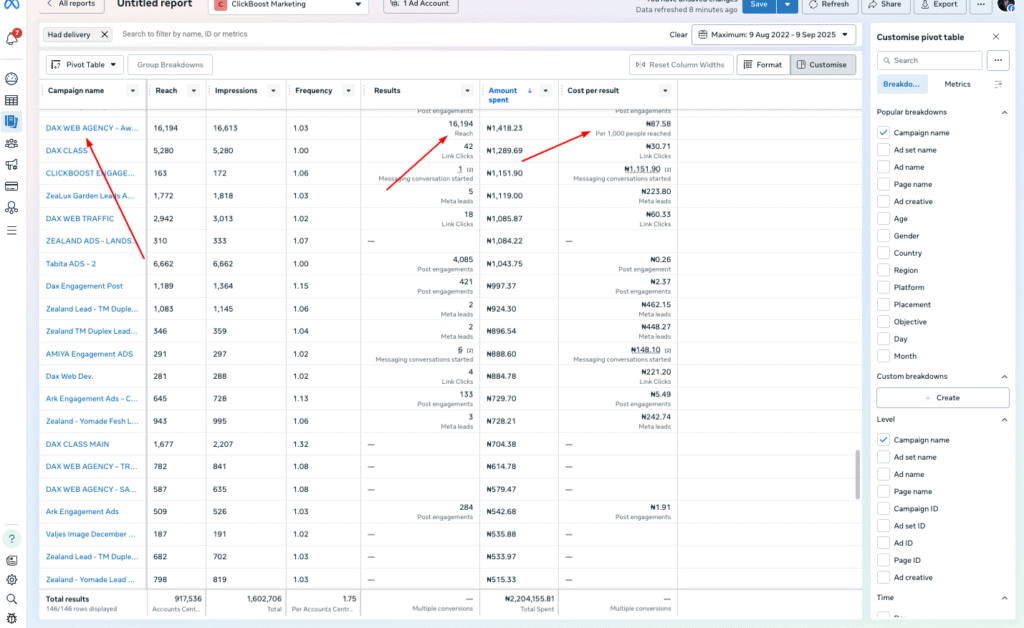The height and width of the screenshot is (628, 1024).
Task: Open Settings gear in left sidebar
Action: coord(12,579)
